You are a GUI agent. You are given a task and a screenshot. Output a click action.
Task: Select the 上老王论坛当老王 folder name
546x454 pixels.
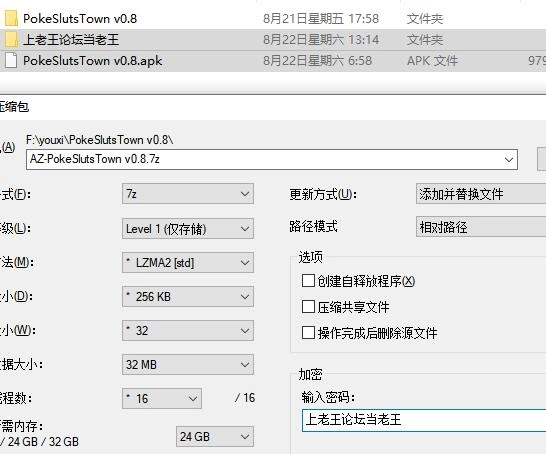point(71,40)
